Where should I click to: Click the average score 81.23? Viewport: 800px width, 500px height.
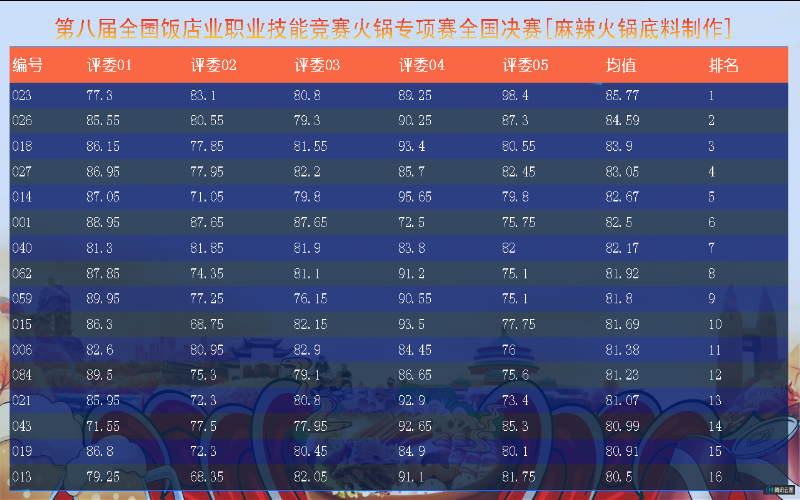[x=623, y=375]
